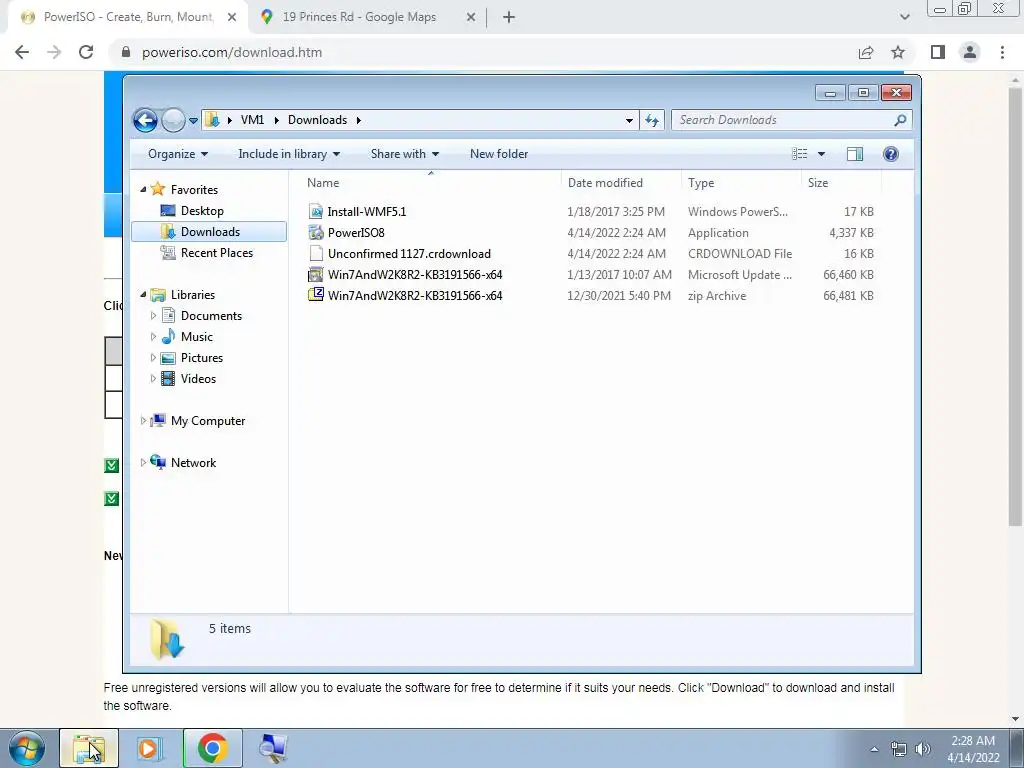Image resolution: width=1024 pixels, height=768 pixels.
Task: Open the address bar history dropdown
Action: [x=629, y=121]
